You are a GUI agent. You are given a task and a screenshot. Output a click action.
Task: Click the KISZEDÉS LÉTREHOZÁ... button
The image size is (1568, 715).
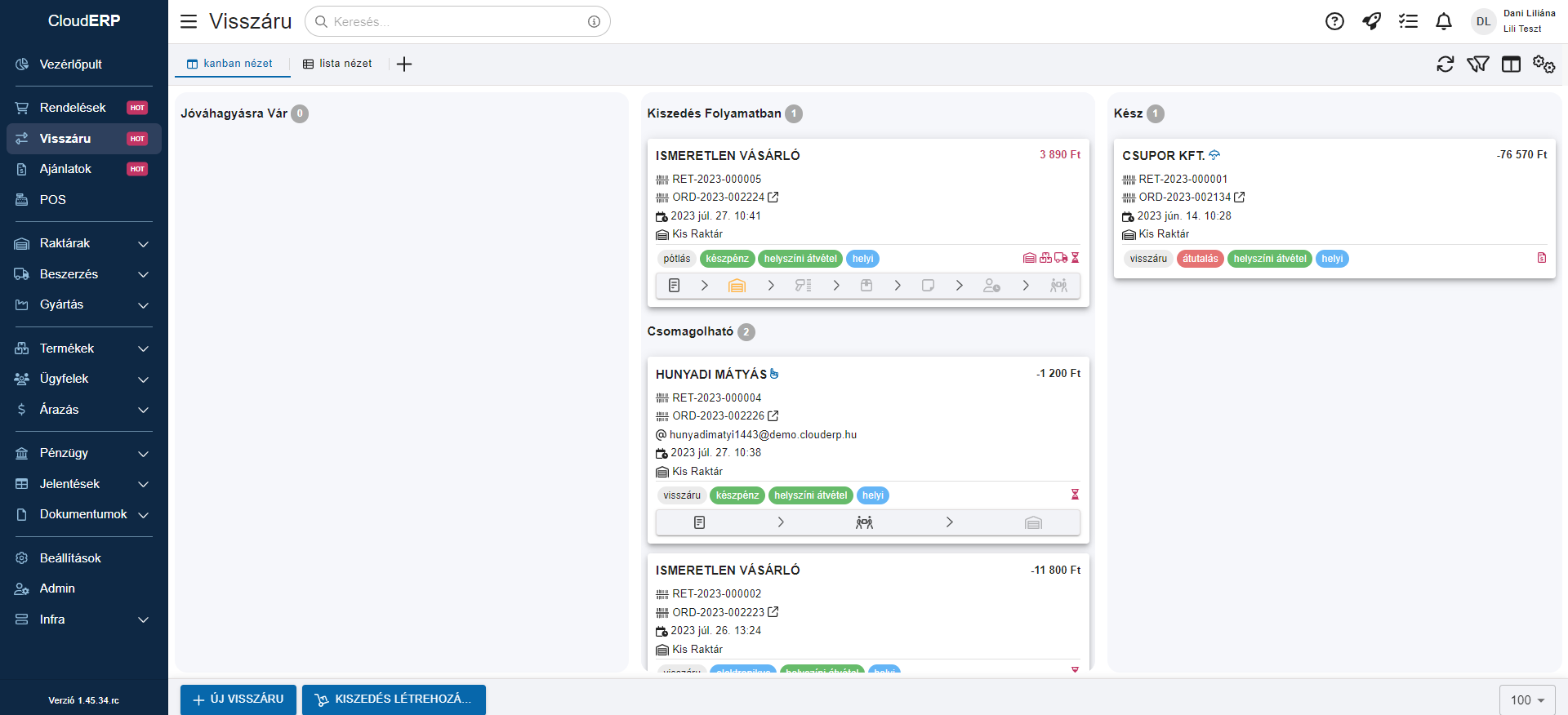point(394,699)
